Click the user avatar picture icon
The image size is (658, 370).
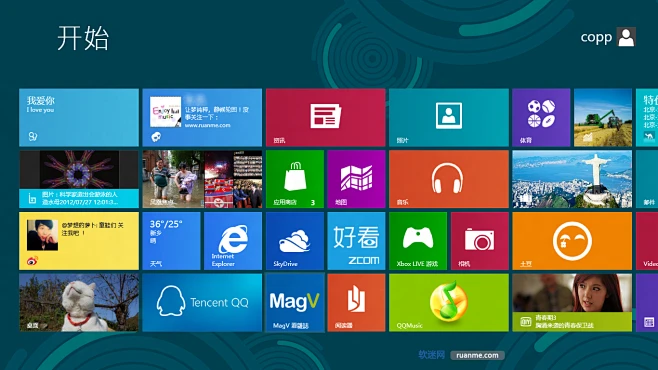coord(626,37)
